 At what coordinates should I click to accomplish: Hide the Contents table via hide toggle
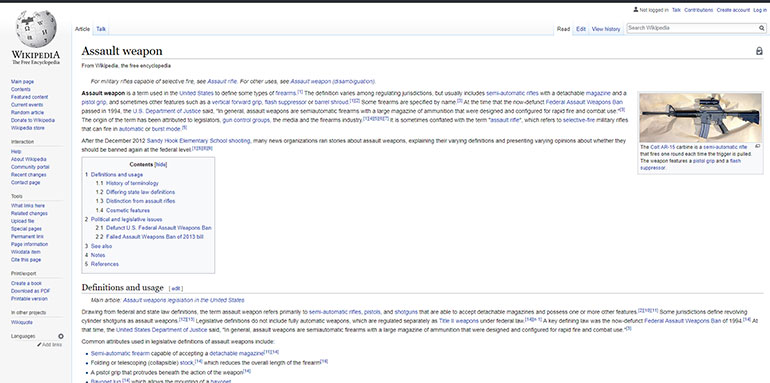(161, 165)
